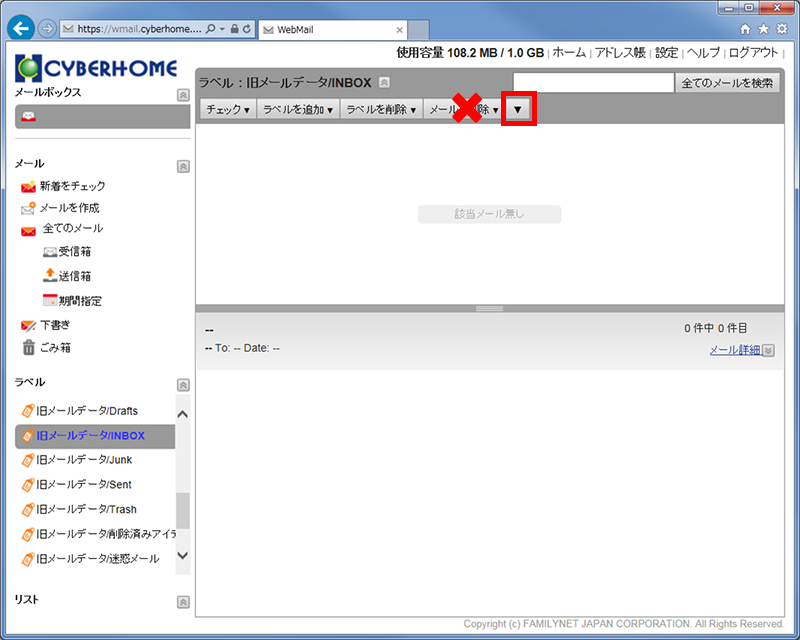Viewport: 800px width, 640px height.
Task: Open 設定 in the top menu
Action: (x=666, y=53)
